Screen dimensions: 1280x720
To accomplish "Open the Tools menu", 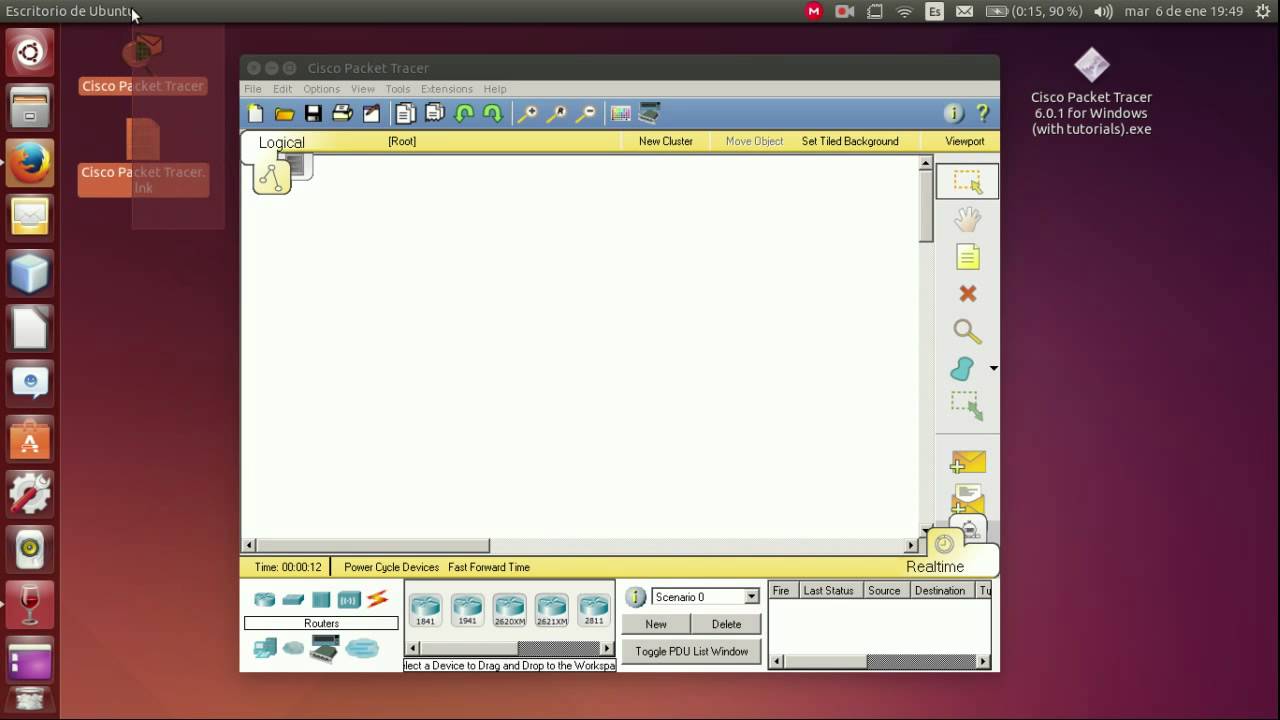I will click(398, 89).
